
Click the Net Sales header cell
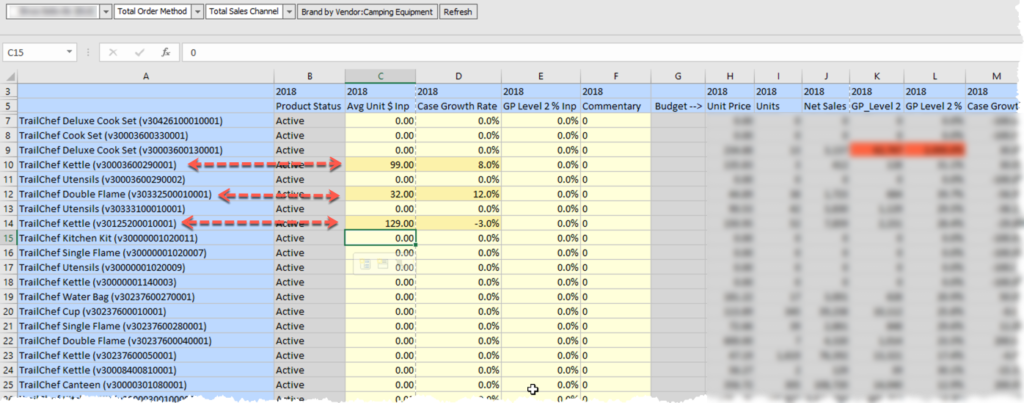(826, 106)
